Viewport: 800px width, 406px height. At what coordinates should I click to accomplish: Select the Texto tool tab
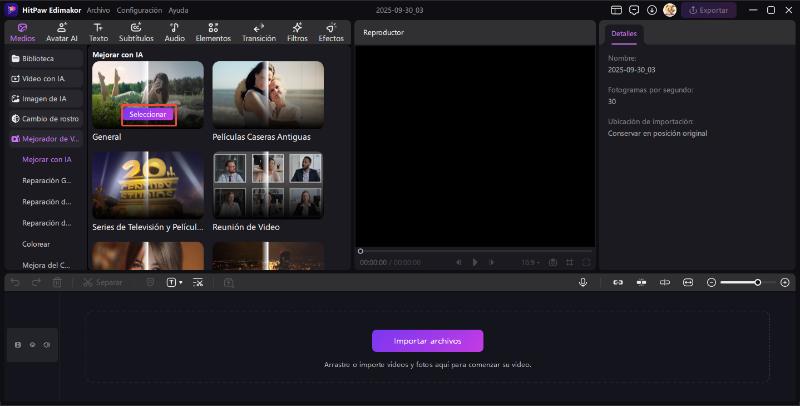[x=98, y=32]
